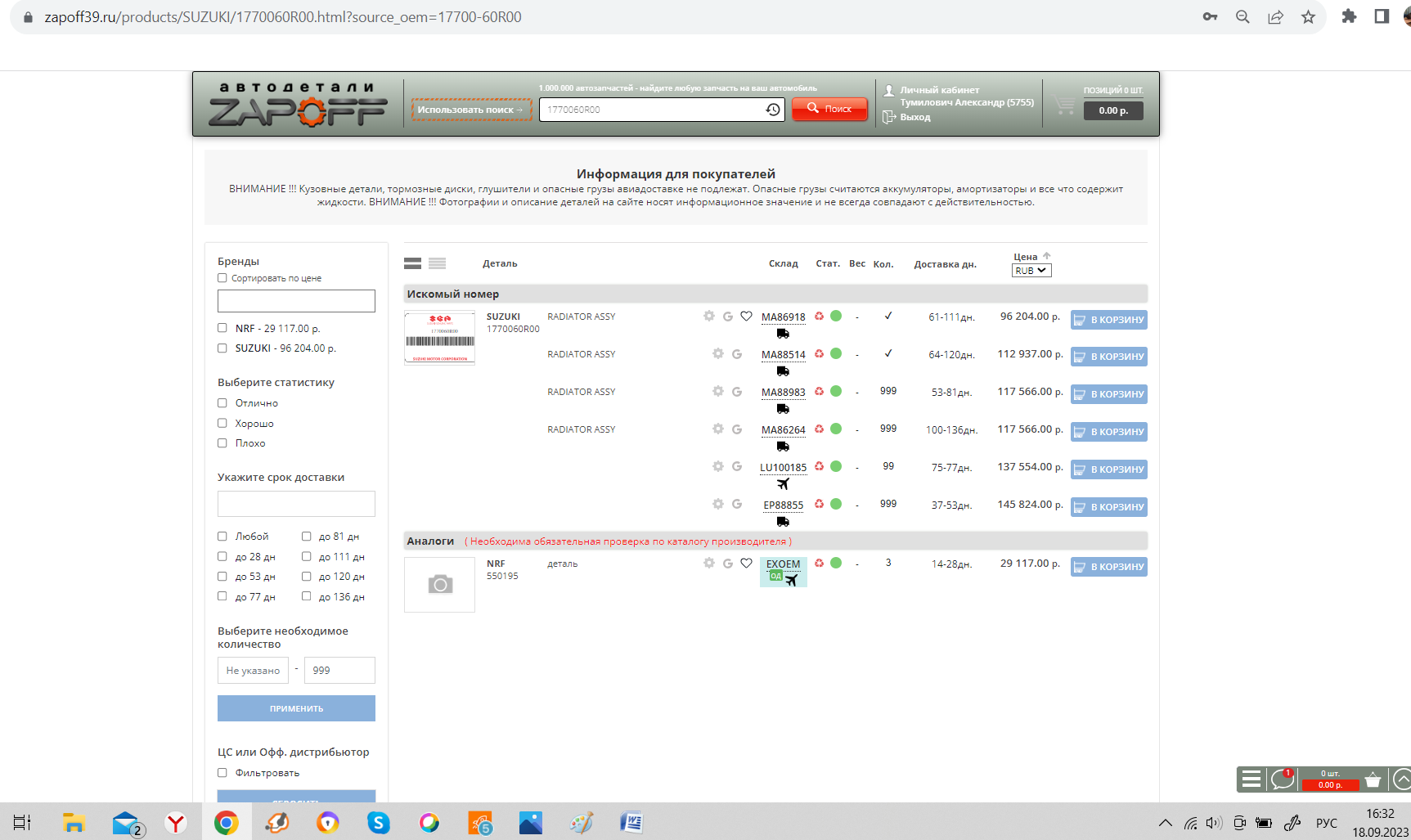Image resolution: width=1411 pixels, height=840 pixels.
Task: Click heart icon for NRF 550195
Action: tap(746, 563)
